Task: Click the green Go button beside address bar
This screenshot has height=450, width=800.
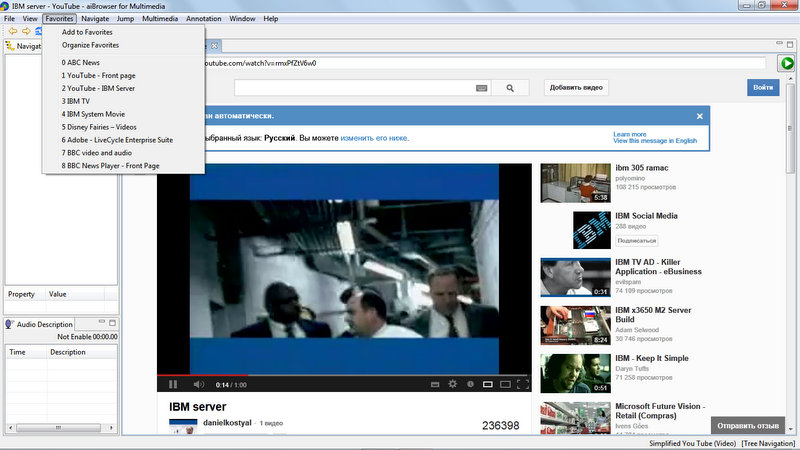Action: click(x=787, y=63)
